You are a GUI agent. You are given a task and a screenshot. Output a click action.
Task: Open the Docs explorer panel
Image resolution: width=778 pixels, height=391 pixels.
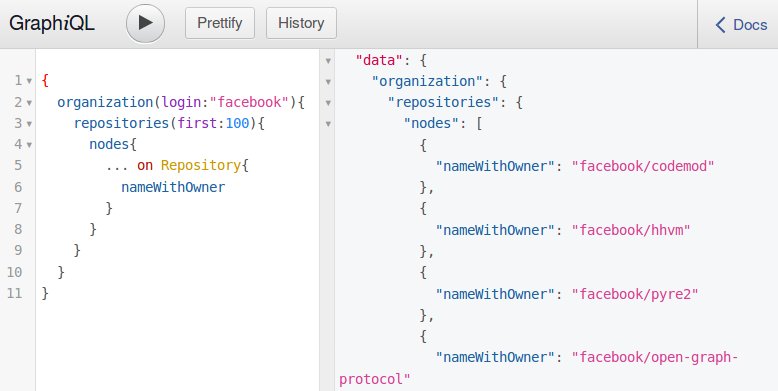click(740, 24)
